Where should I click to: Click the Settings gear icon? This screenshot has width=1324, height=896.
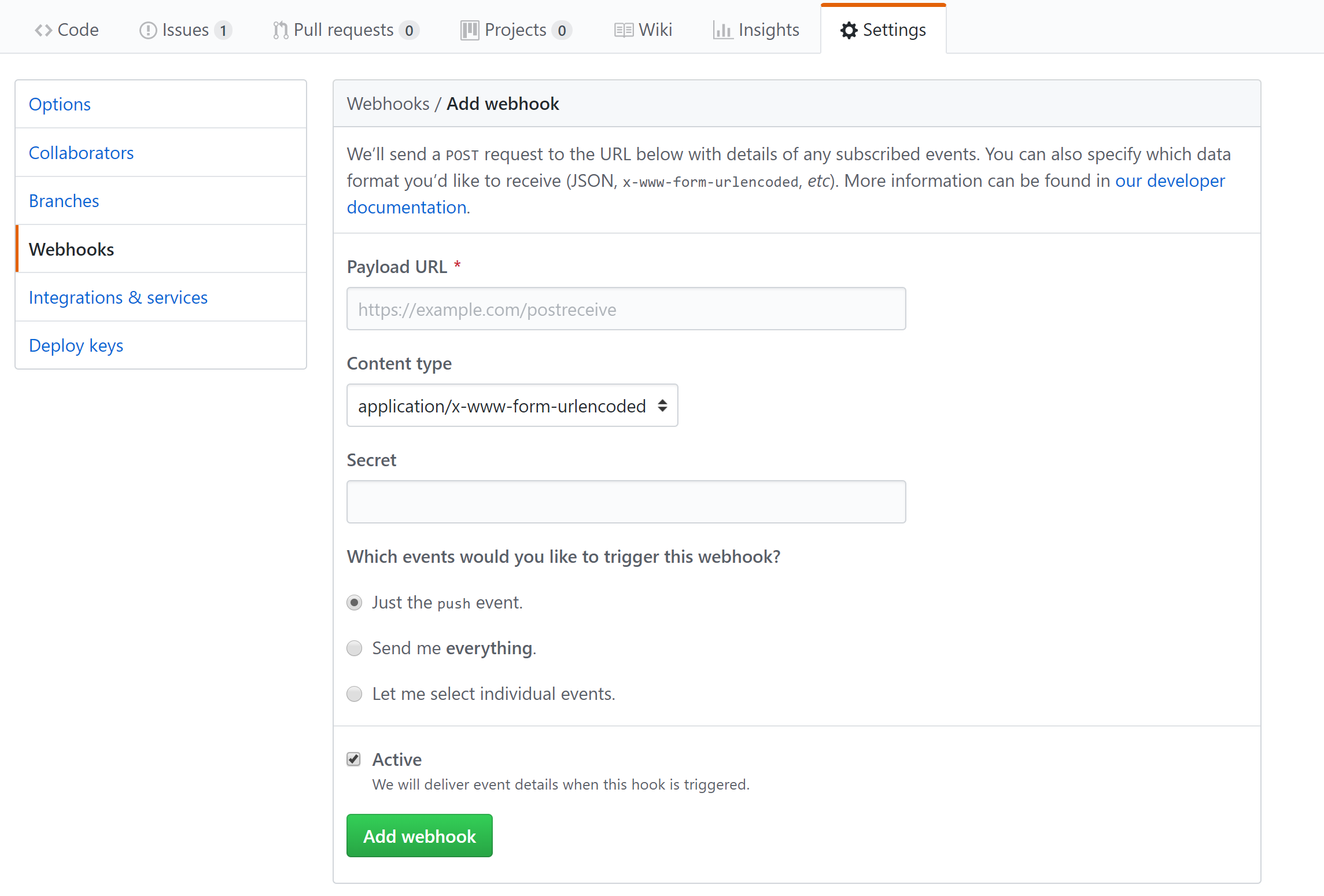pyautogui.click(x=846, y=29)
